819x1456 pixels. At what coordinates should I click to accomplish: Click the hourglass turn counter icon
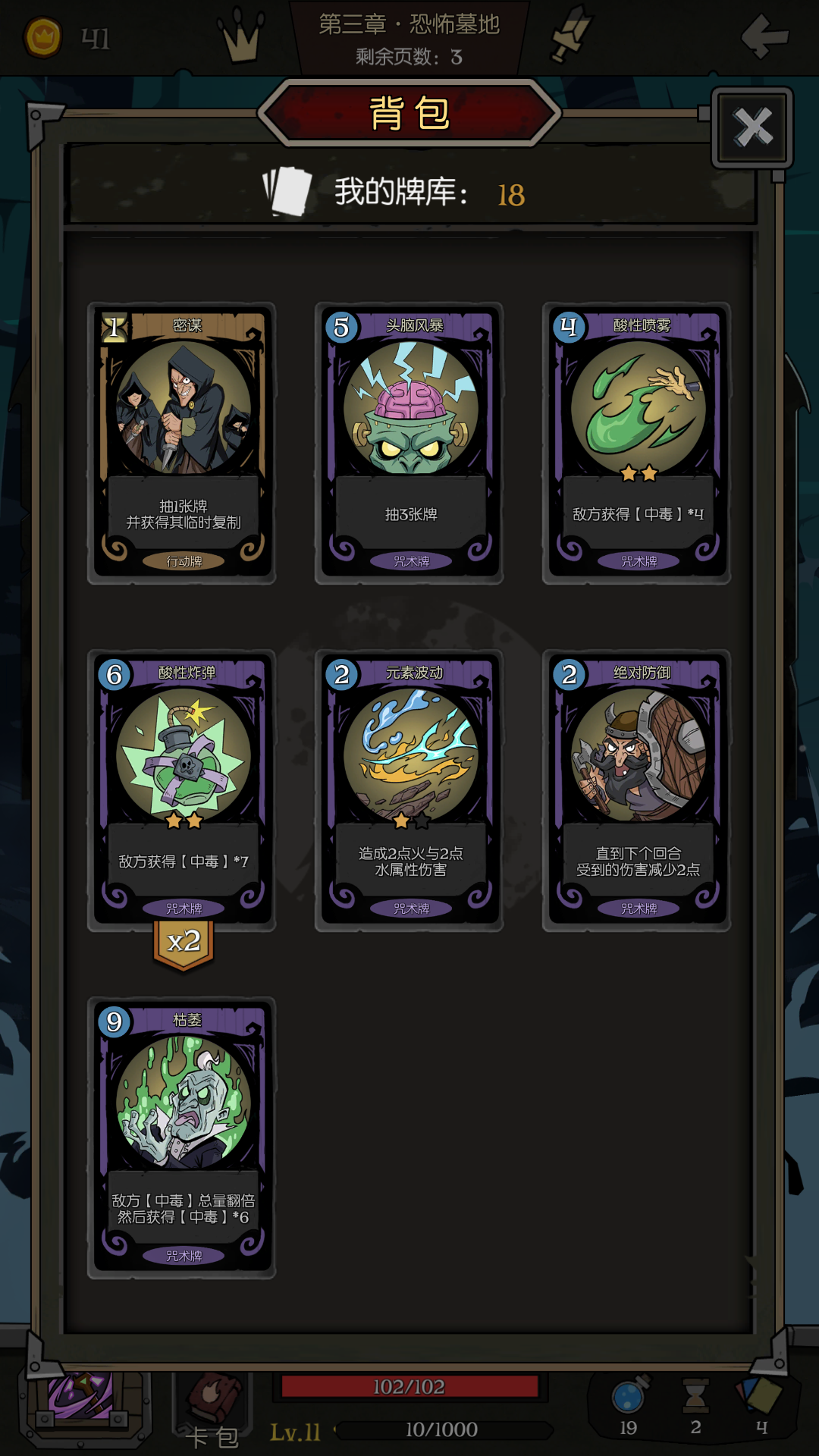(695, 1396)
